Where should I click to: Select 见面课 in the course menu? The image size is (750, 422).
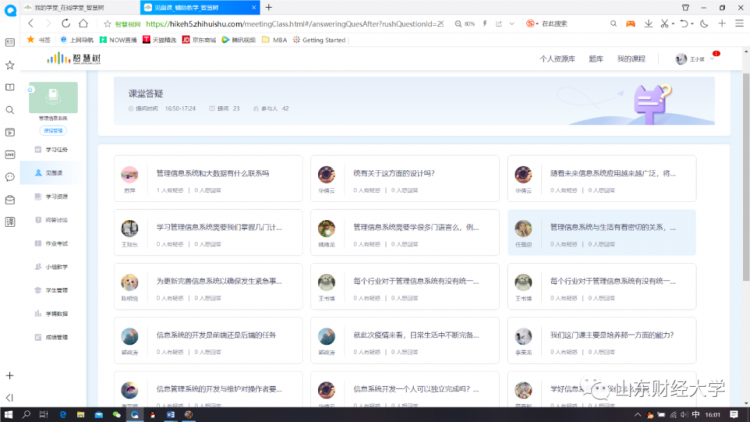(50, 173)
